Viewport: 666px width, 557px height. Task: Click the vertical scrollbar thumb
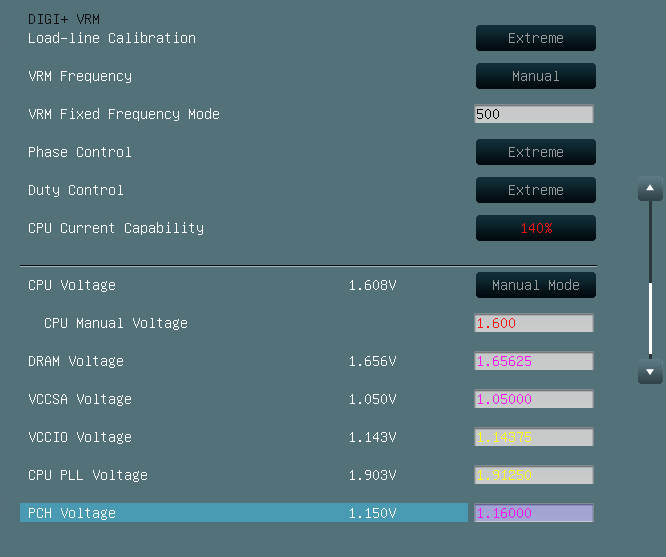point(650,319)
